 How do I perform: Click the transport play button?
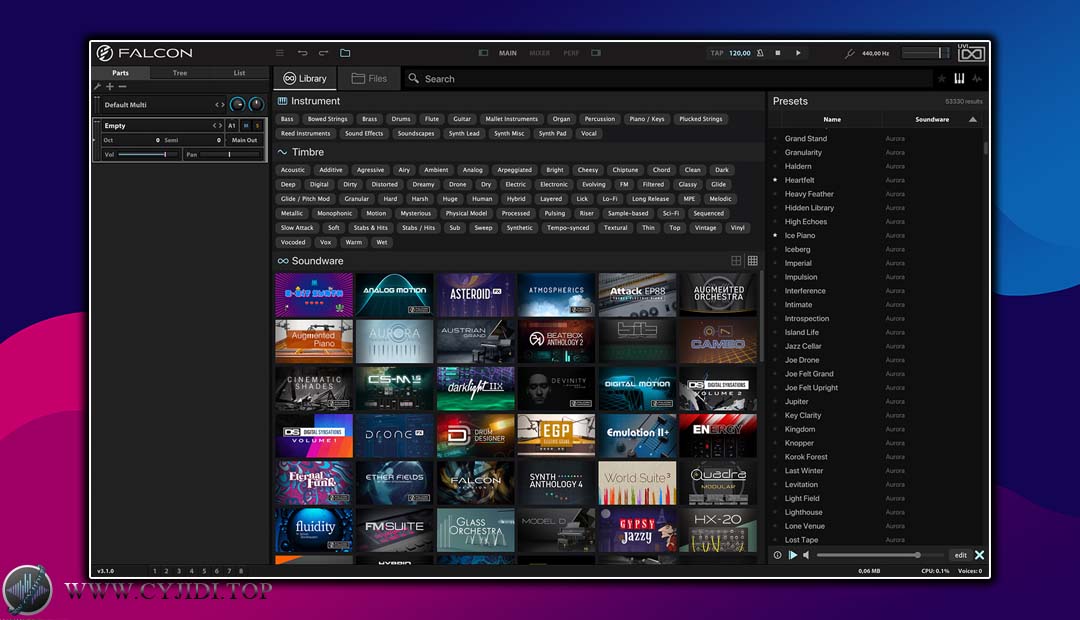point(798,53)
